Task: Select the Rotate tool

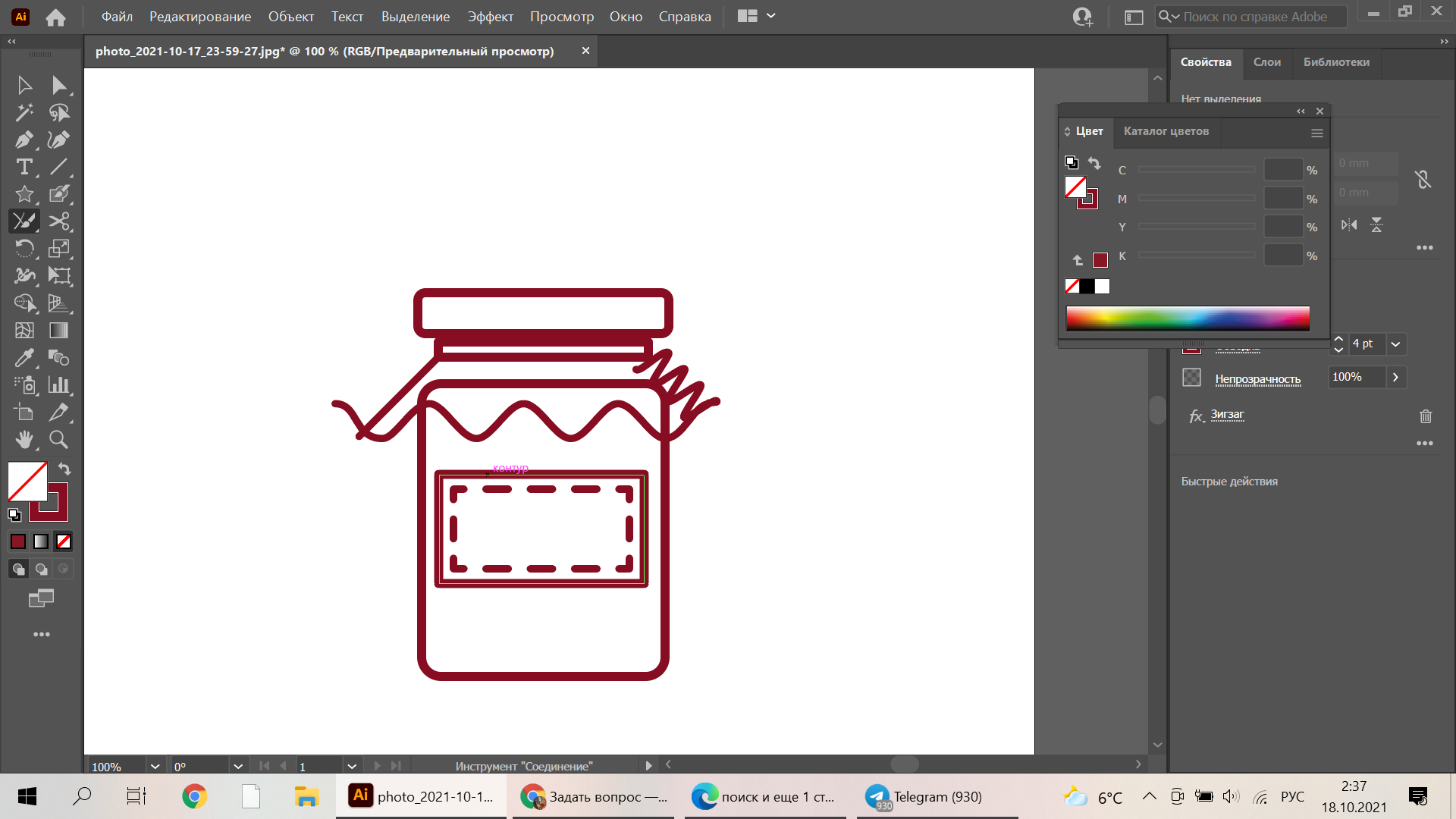Action: pos(24,249)
